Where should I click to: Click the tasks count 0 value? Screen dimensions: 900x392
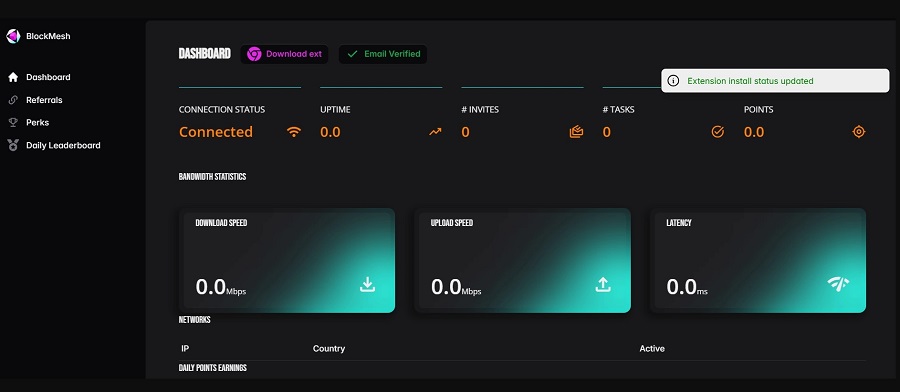click(x=607, y=132)
